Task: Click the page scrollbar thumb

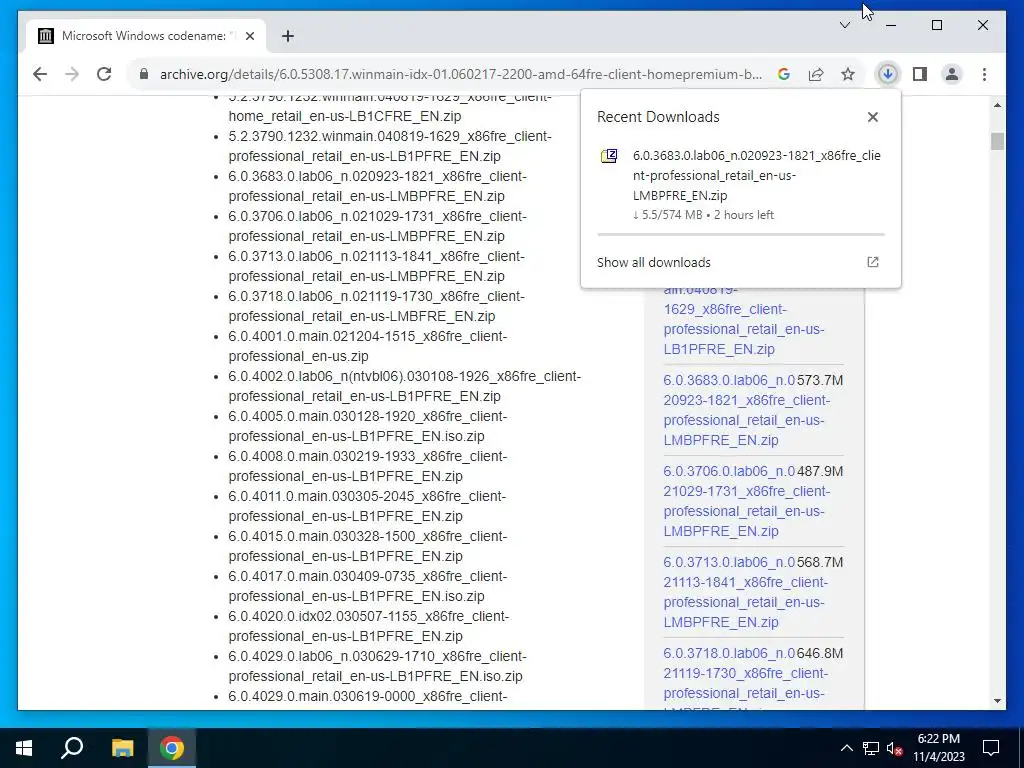Action: coord(997,141)
